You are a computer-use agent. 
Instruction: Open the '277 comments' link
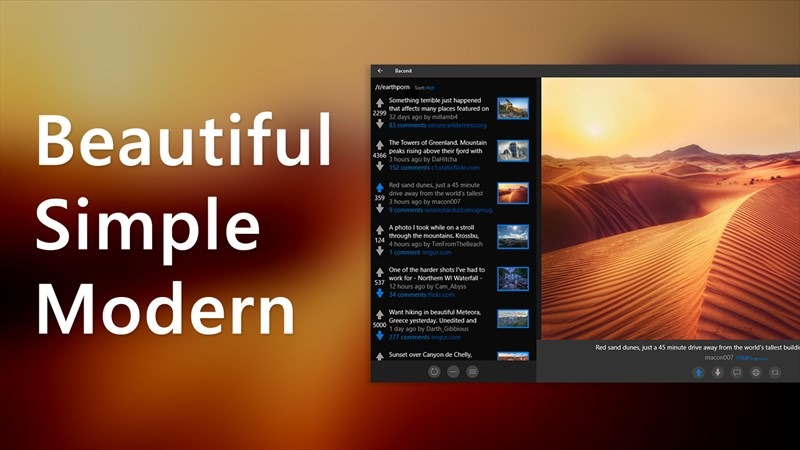pyautogui.click(x=409, y=337)
